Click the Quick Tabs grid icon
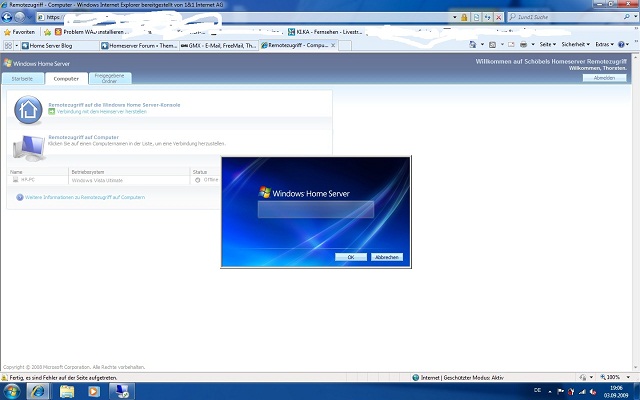This screenshot has height=400, width=640. pyautogui.click(x=8, y=45)
